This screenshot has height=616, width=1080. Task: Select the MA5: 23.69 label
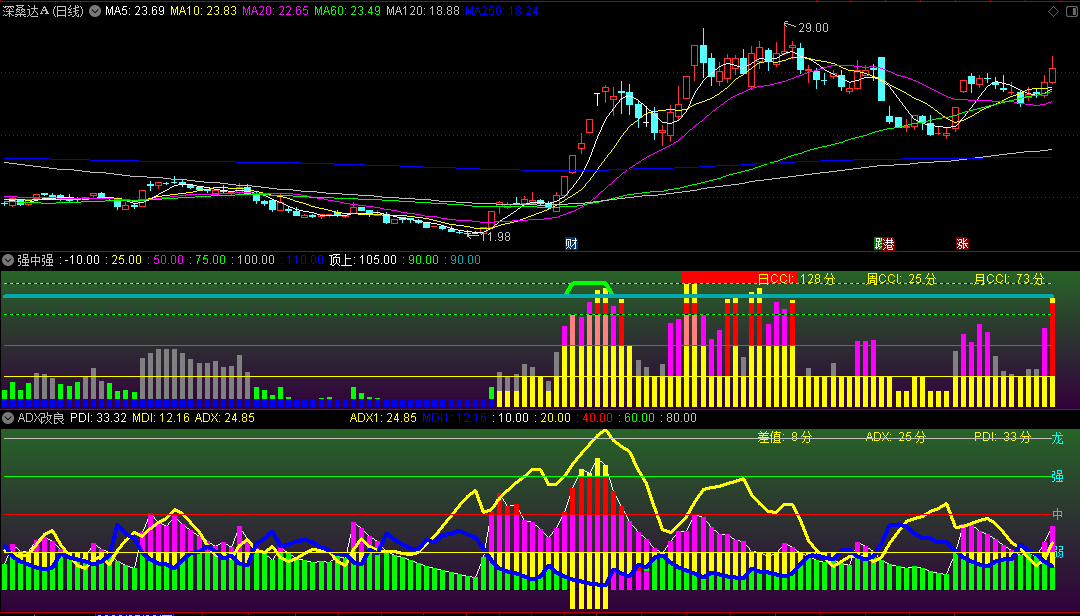click(134, 11)
